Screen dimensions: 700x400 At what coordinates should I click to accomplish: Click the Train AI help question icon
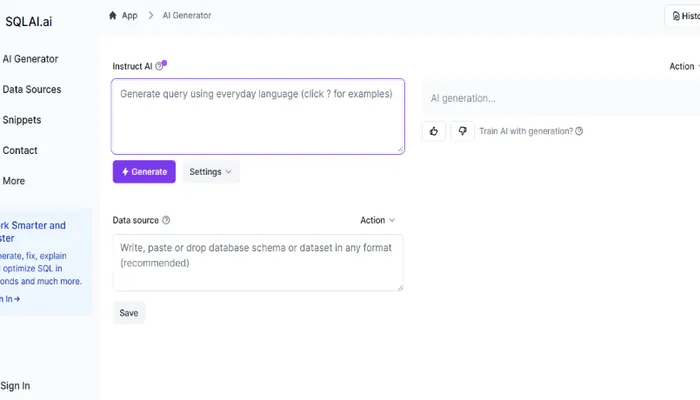[x=579, y=131]
